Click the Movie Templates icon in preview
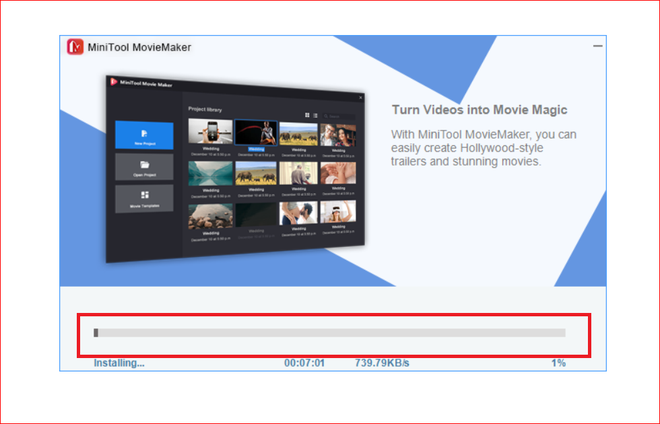Viewport: 660px width, 424px height. [145, 195]
